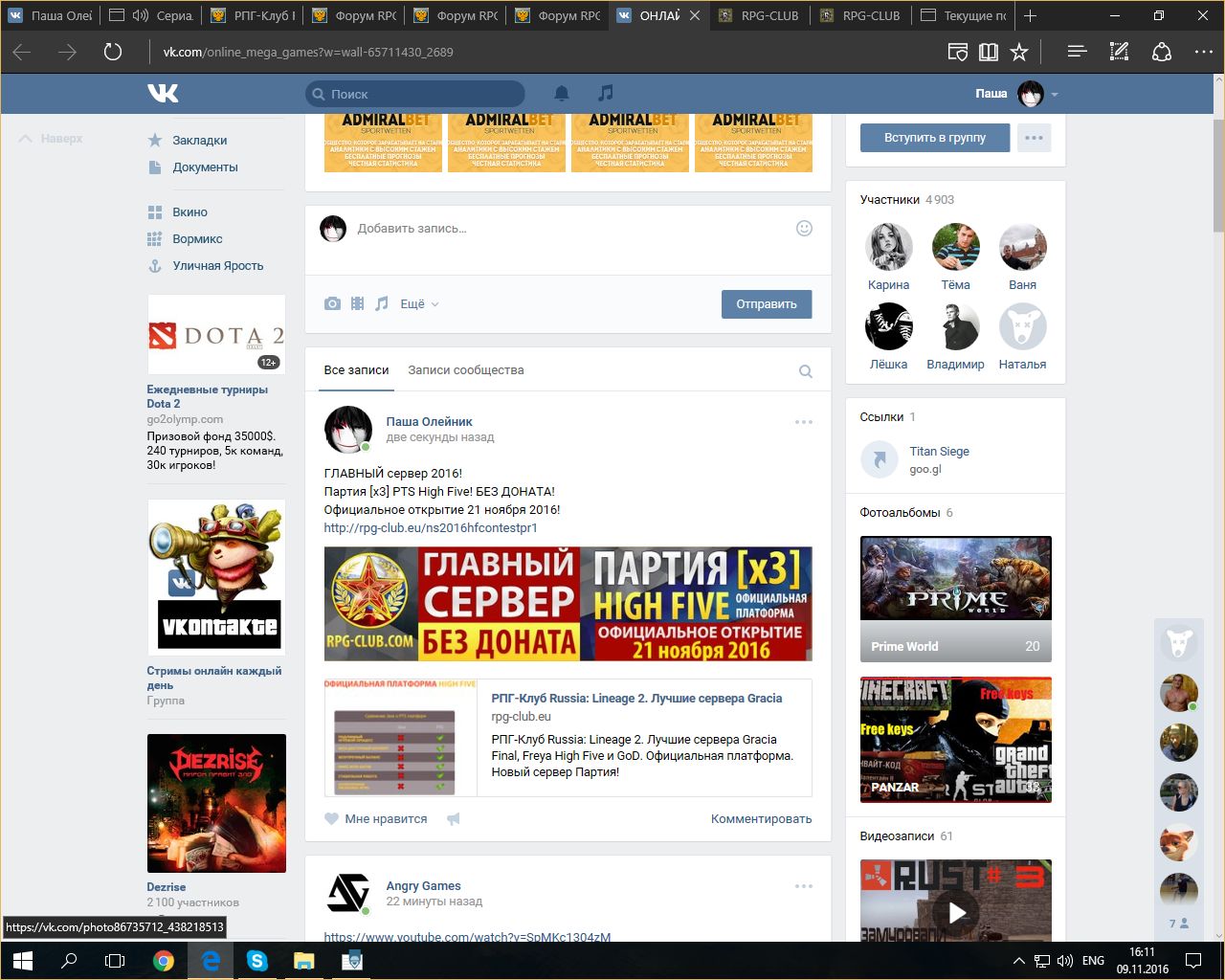Open the music note player icon
Screen dimensions: 1225x980
tap(605, 93)
